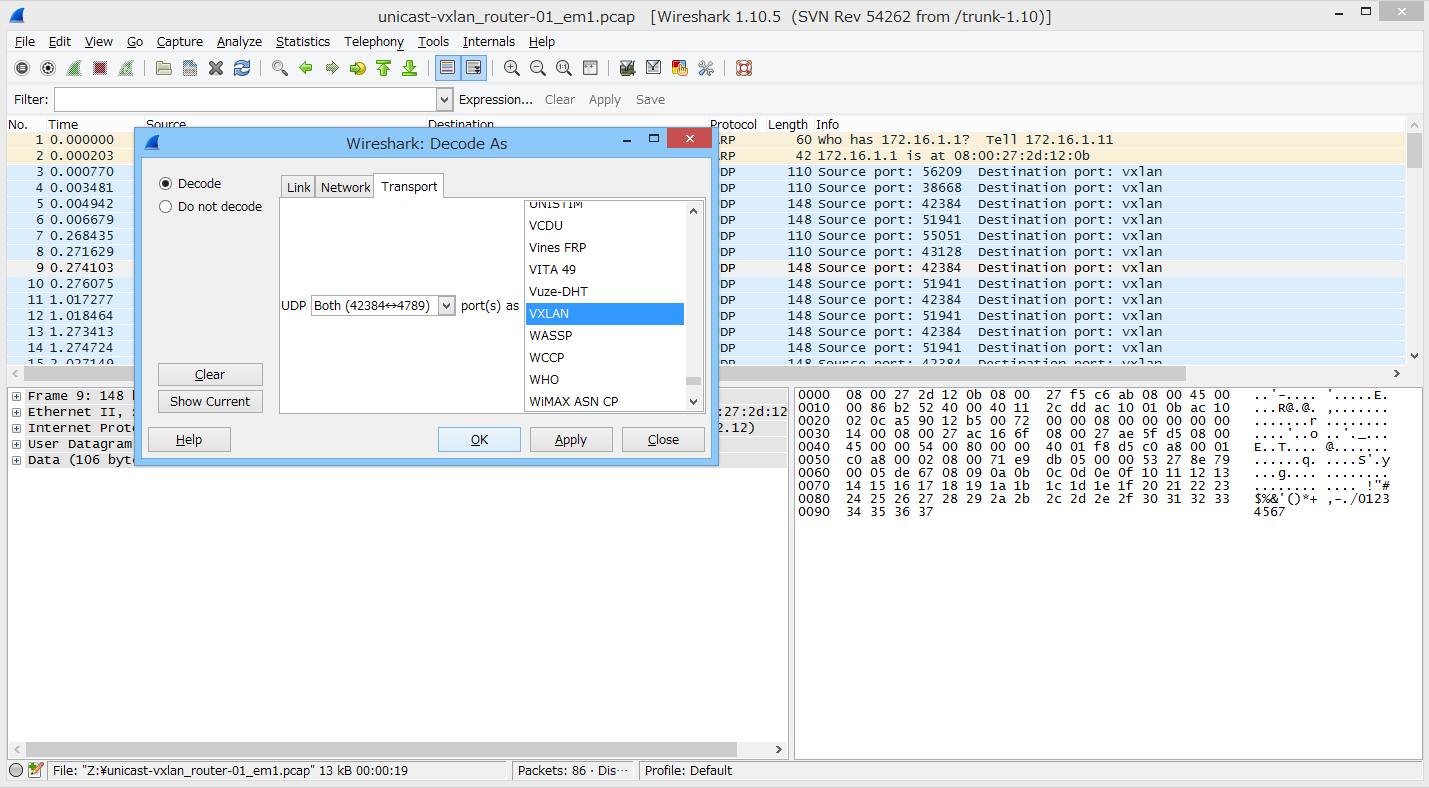Select the Decode radio button
Viewport: 1429px width, 788px height.
(x=166, y=184)
